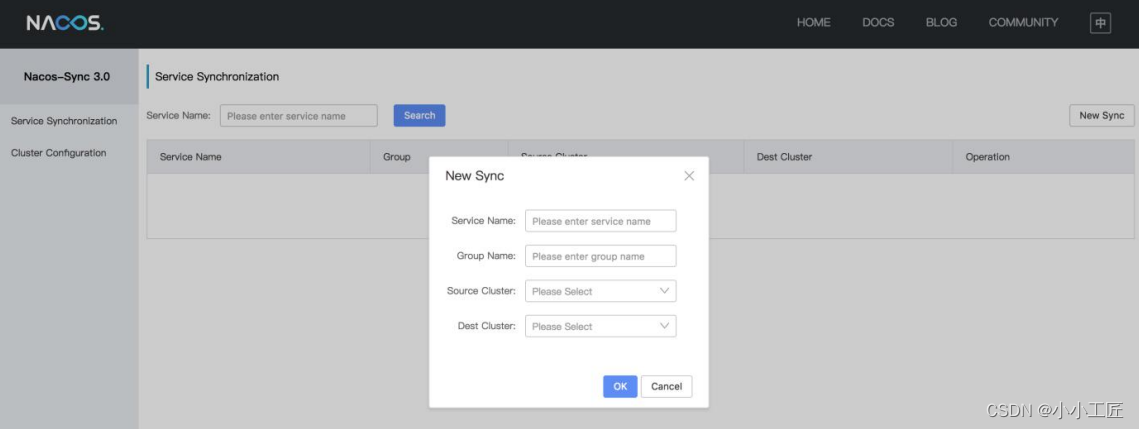This screenshot has height=429, width=1139.
Task: Switch language with the 中 icon
Action: click(x=1100, y=23)
